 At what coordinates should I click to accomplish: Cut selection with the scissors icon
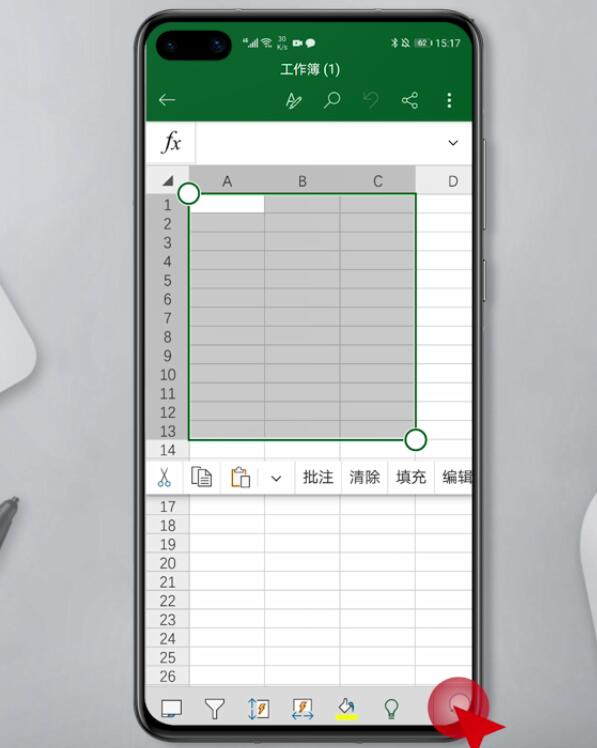point(164,477)
